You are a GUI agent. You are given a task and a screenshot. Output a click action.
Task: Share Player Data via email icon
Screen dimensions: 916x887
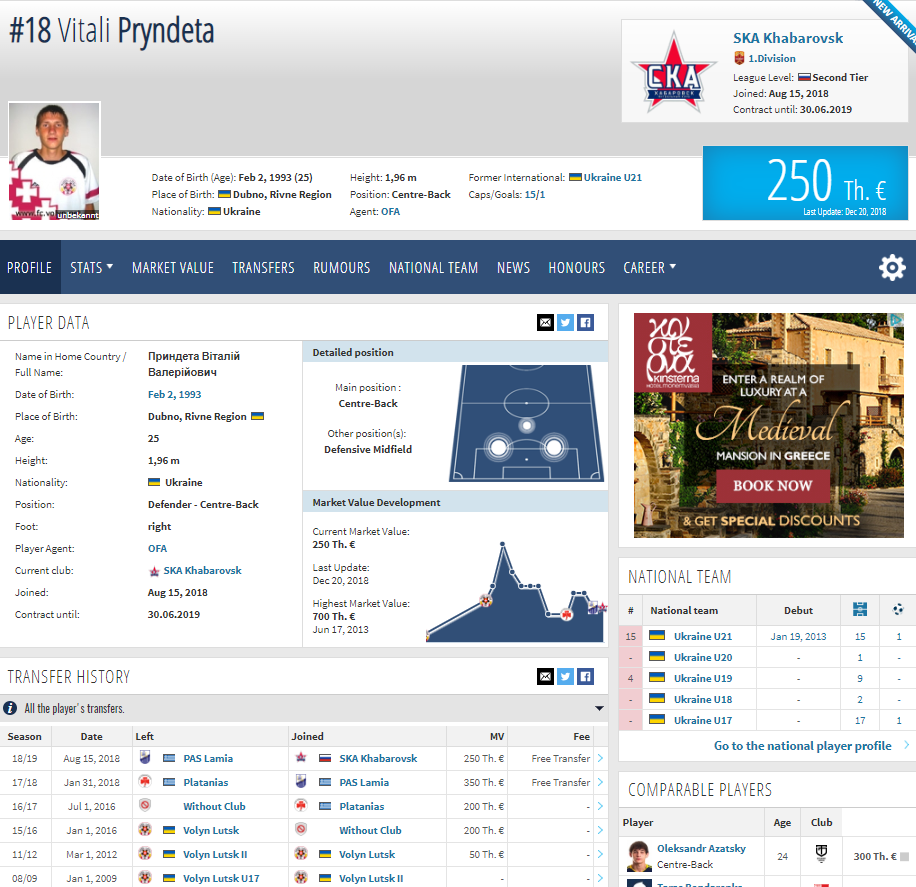click(545, 323)
